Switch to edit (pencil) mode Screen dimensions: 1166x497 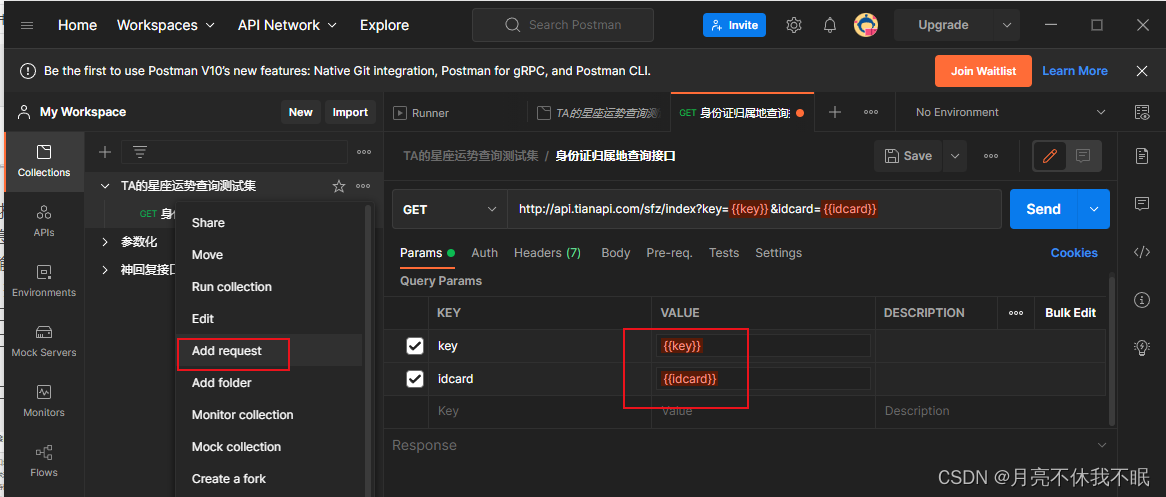point(1050,156)
